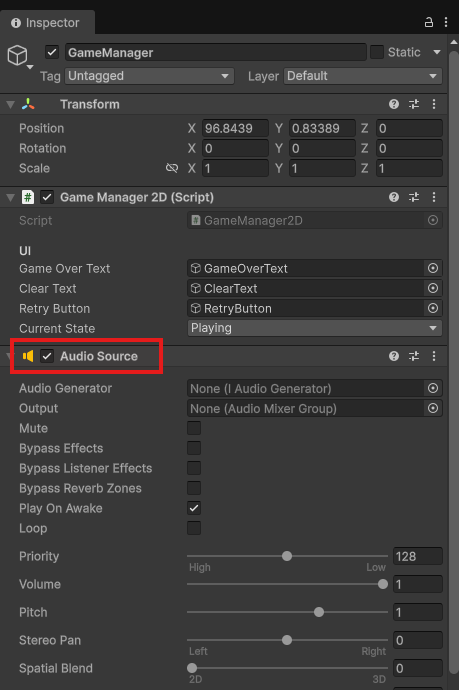The width and height of the screenshot is (459, 690).
Task: Enable the Loop checkbox
Action: pyautogui.click(x=194, y=528)
